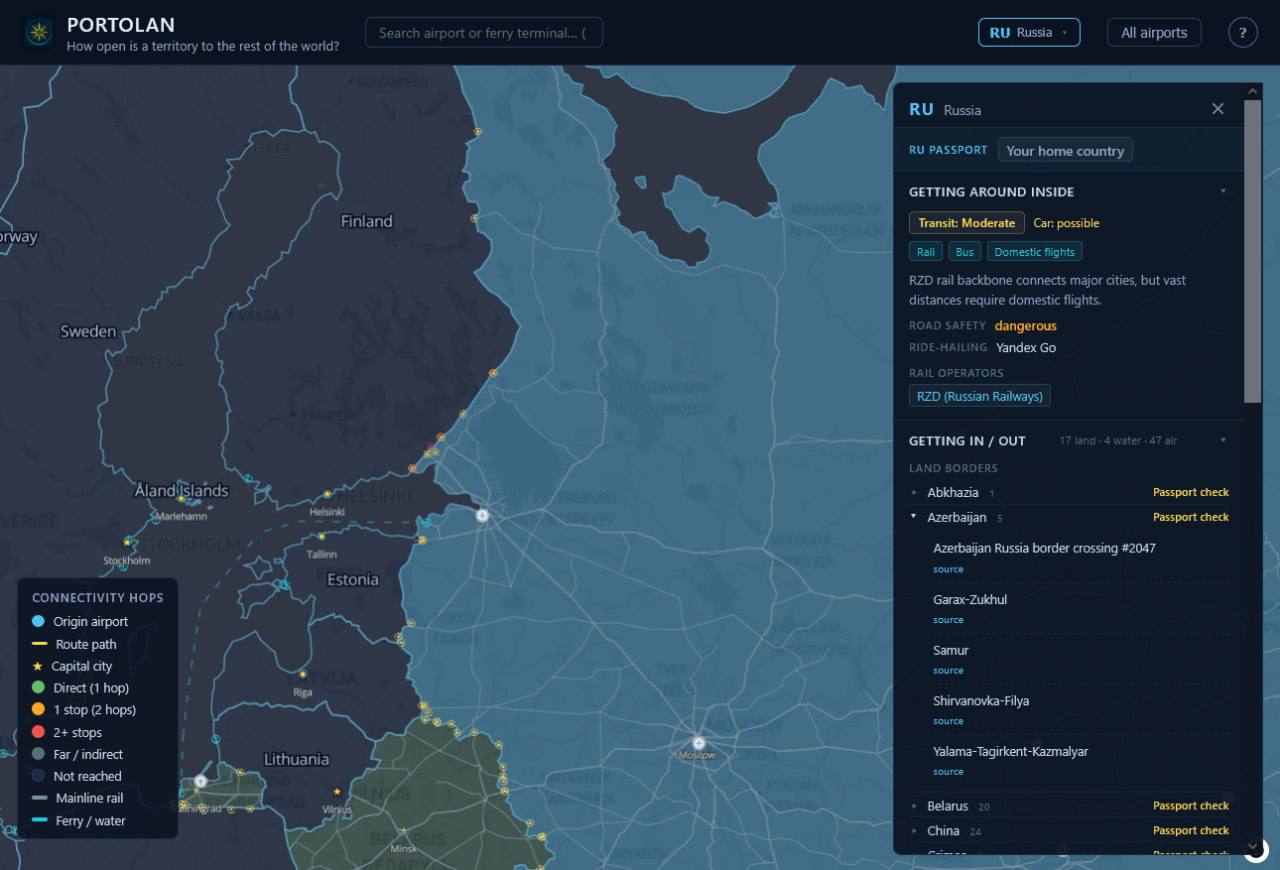Click the Stockholm capital star marker
Screen dimensions: 1280x870
click(x=127, y=542)
